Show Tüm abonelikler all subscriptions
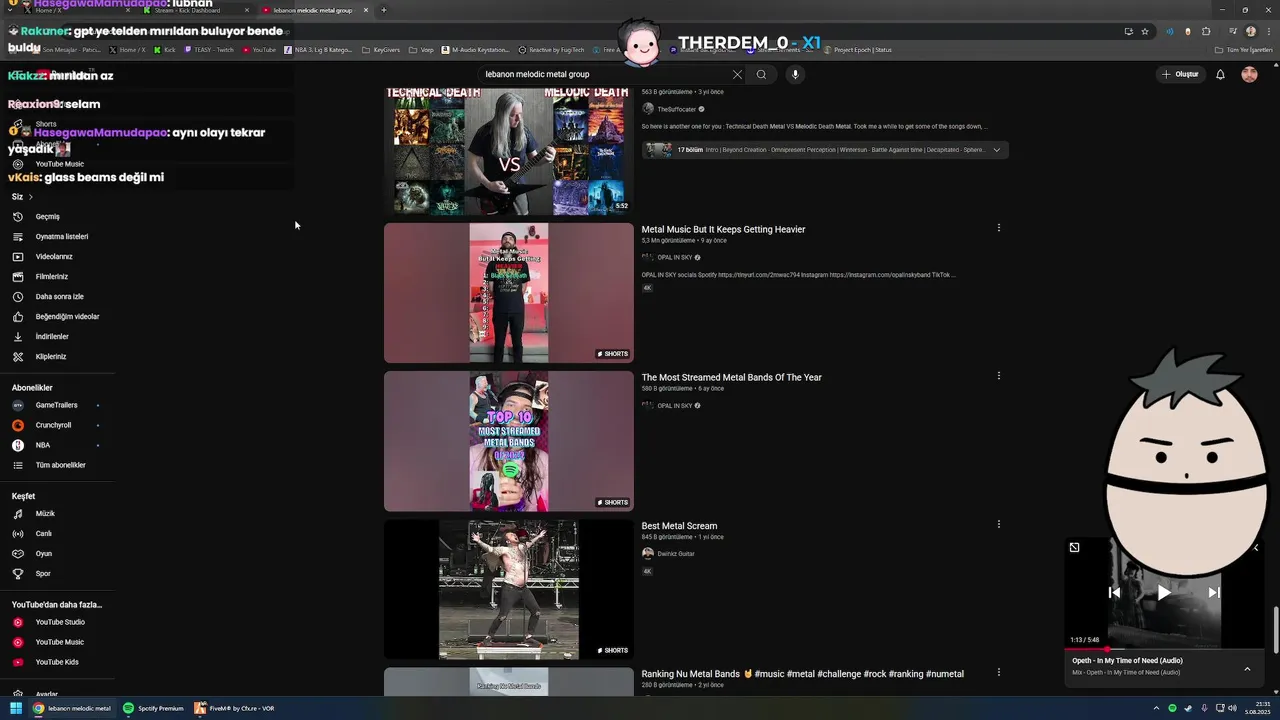Screen dimensions: 1280x720 click(x=60, y=465)
